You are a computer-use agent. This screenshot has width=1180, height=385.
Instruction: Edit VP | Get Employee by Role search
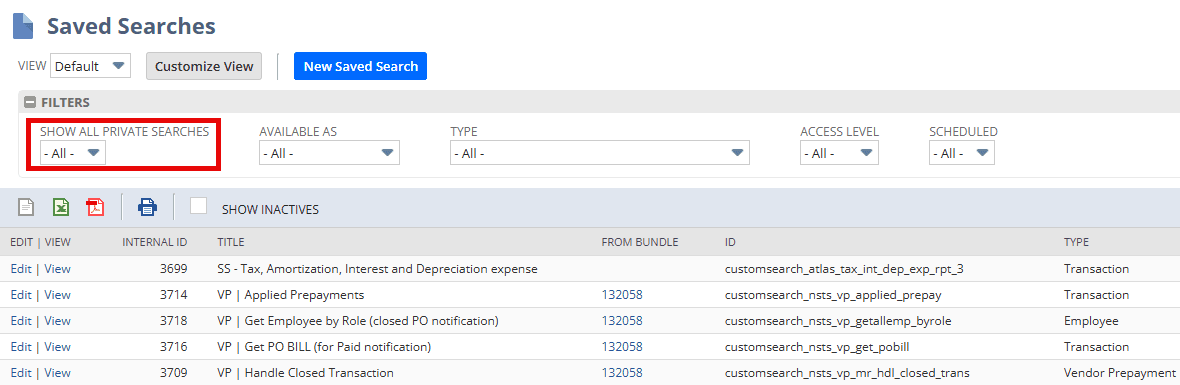click(21, 321)
